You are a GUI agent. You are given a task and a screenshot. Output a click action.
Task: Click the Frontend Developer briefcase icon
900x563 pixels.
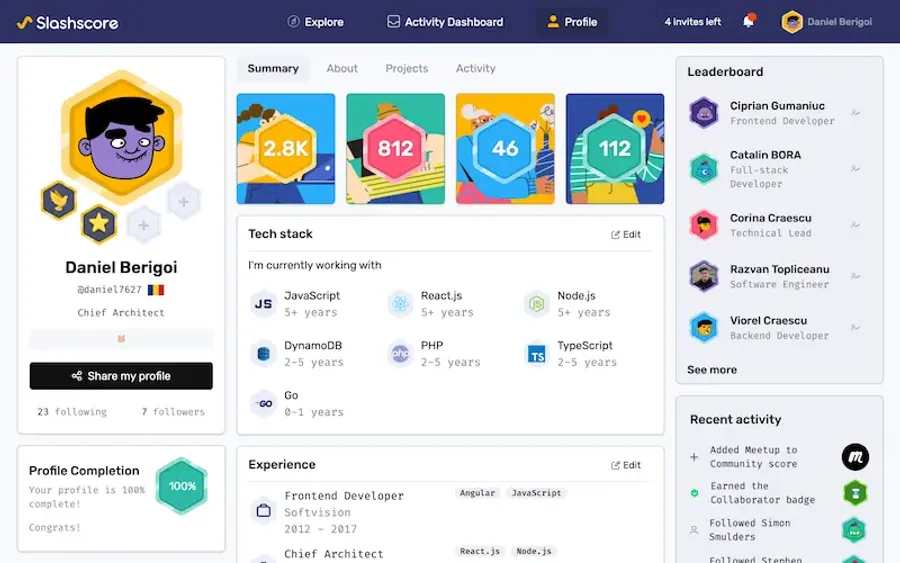click(263, 510)
